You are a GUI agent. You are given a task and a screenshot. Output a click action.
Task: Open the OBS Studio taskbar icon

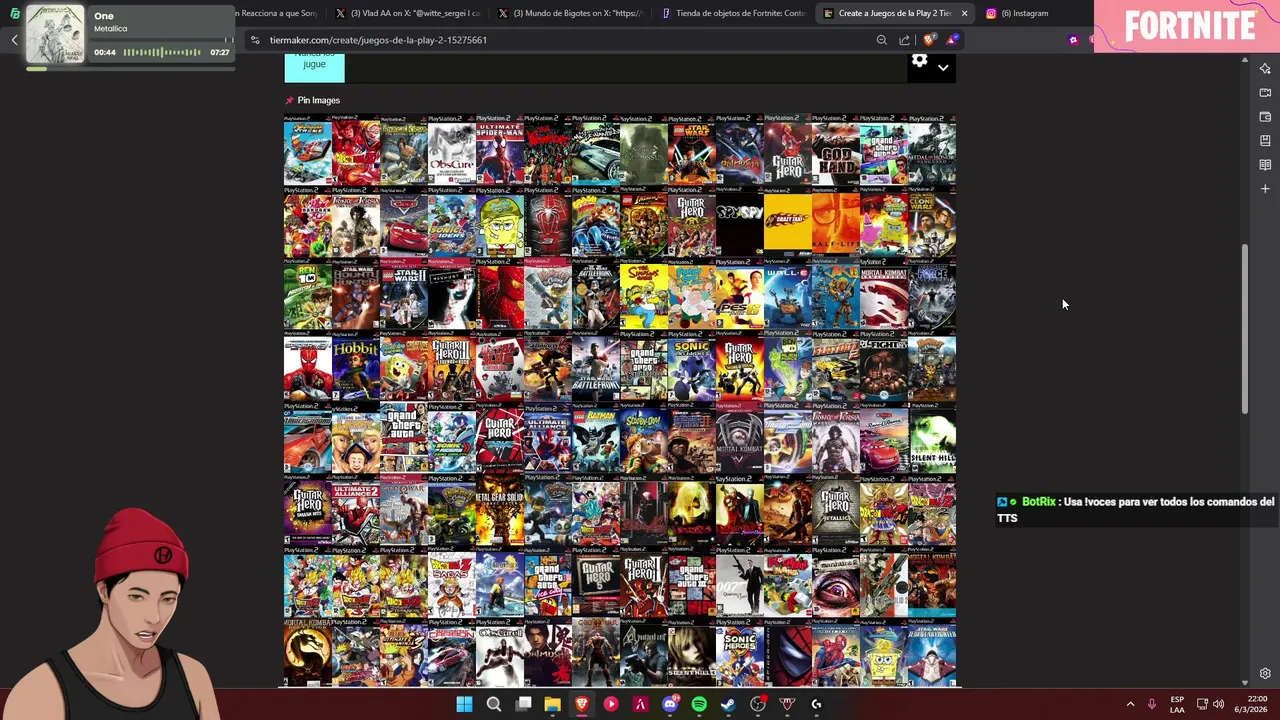coord(758,704)
